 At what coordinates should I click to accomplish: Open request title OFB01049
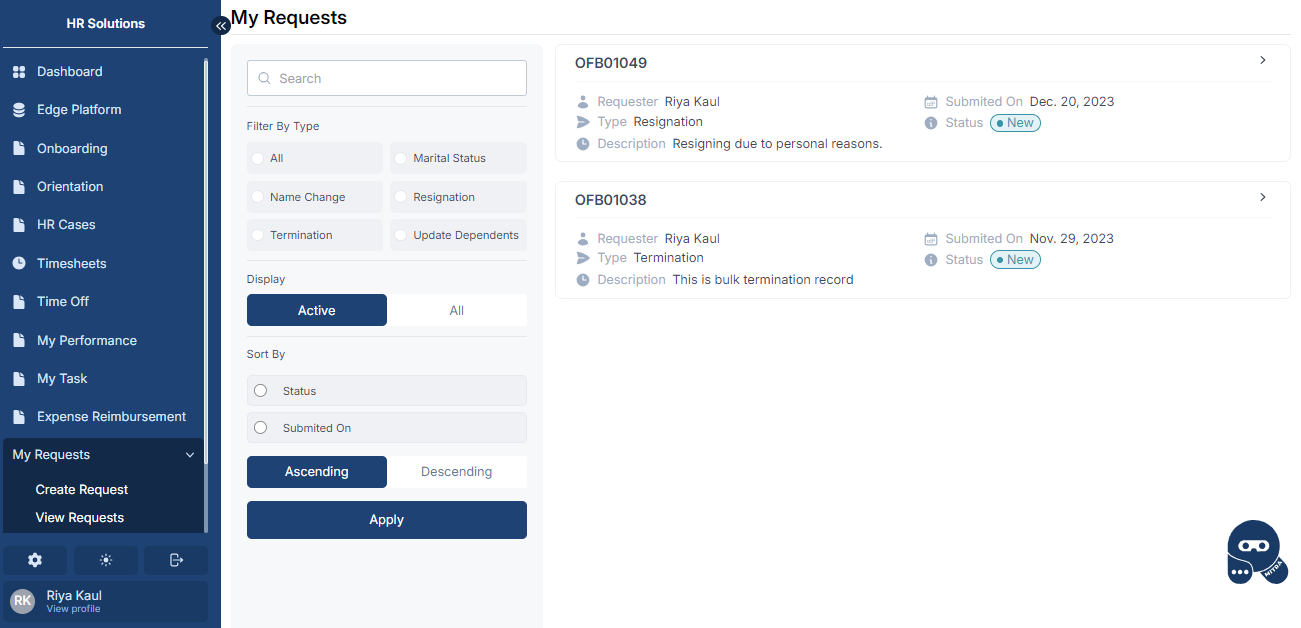pos(611,63)
